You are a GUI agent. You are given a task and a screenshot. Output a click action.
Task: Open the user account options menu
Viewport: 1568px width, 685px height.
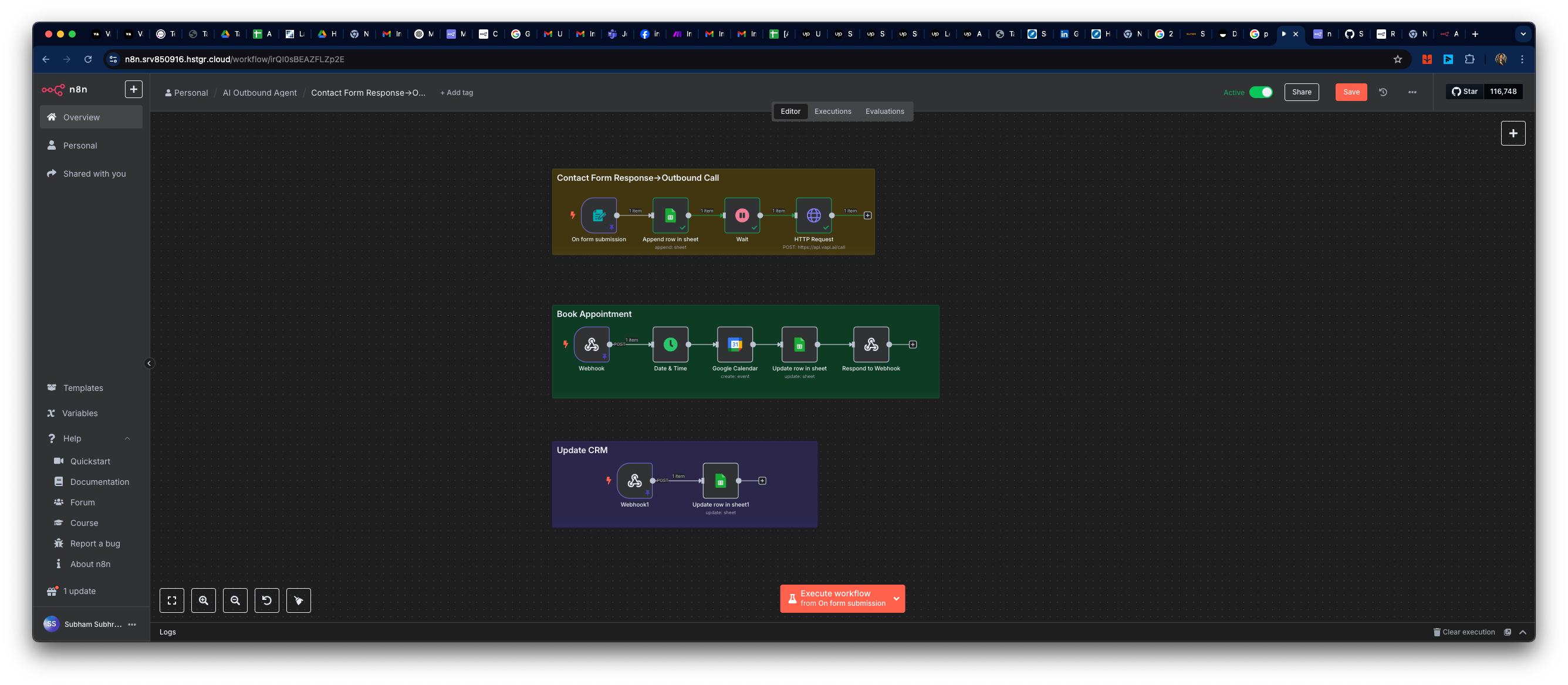click(132, 624)
